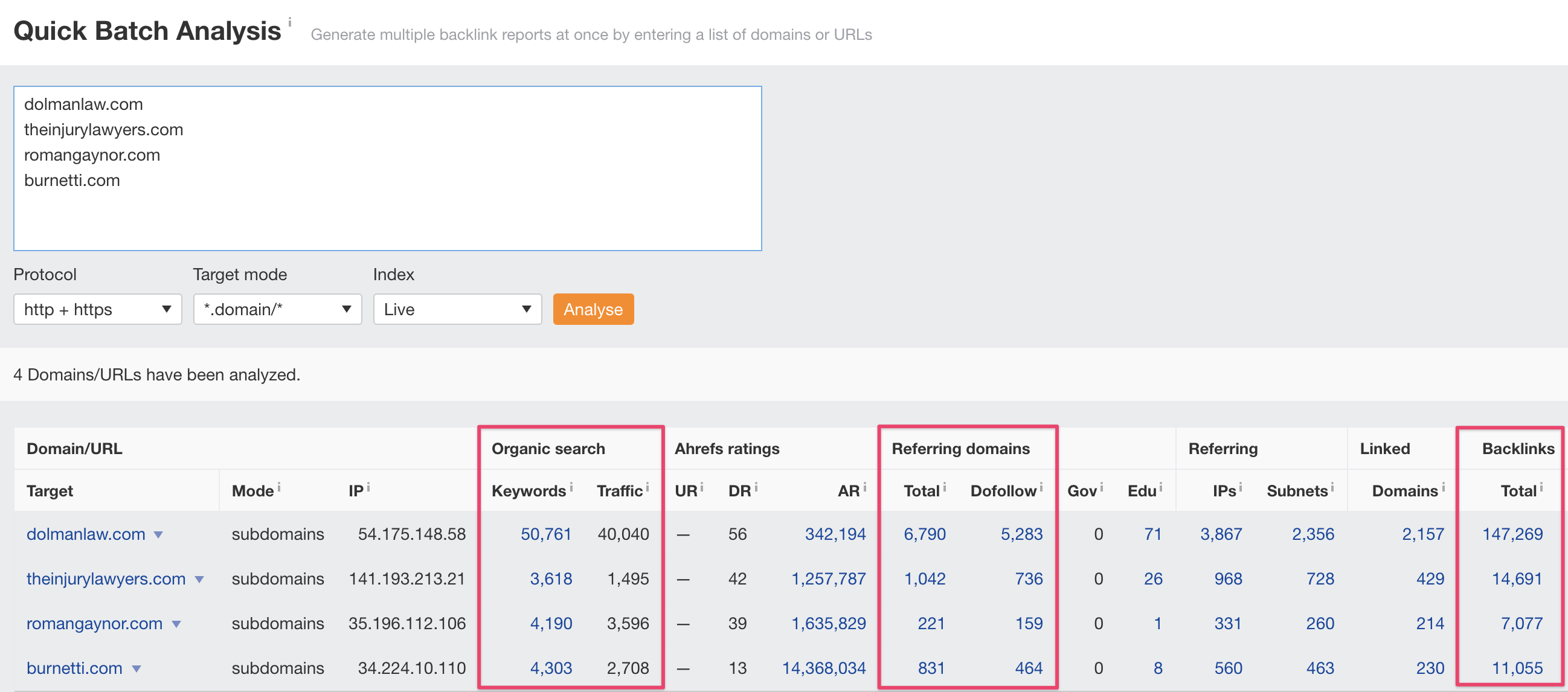Open linked domains count 2,157
Viewport: 1568px width, 692px height.
click(x=1423, y=534)
